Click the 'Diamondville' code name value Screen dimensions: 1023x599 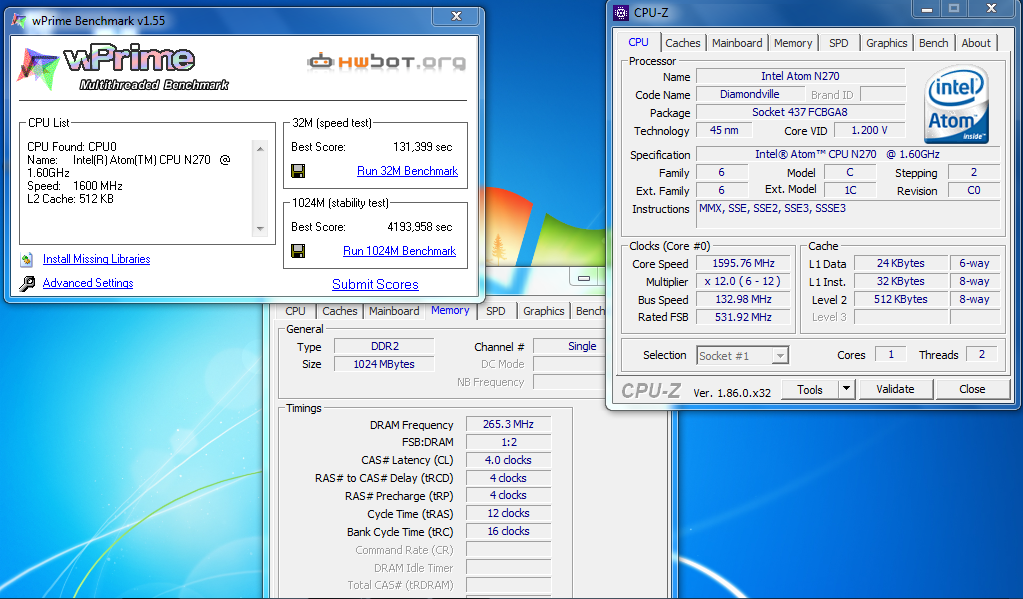[x=750, y=95]
